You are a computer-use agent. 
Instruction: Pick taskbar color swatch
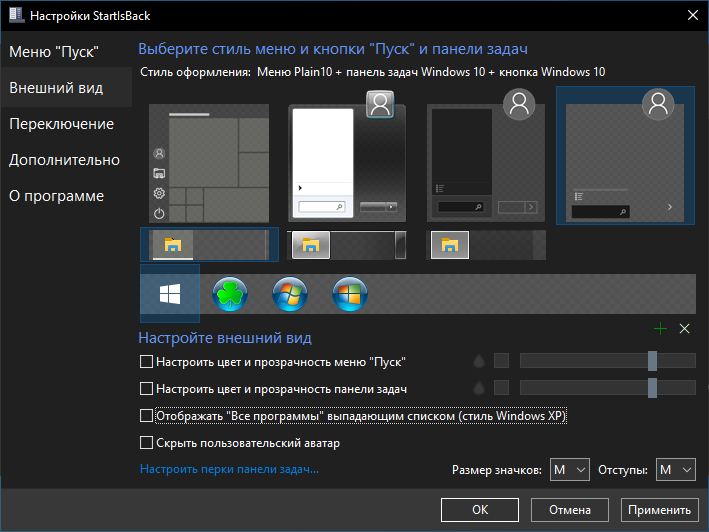501,388
